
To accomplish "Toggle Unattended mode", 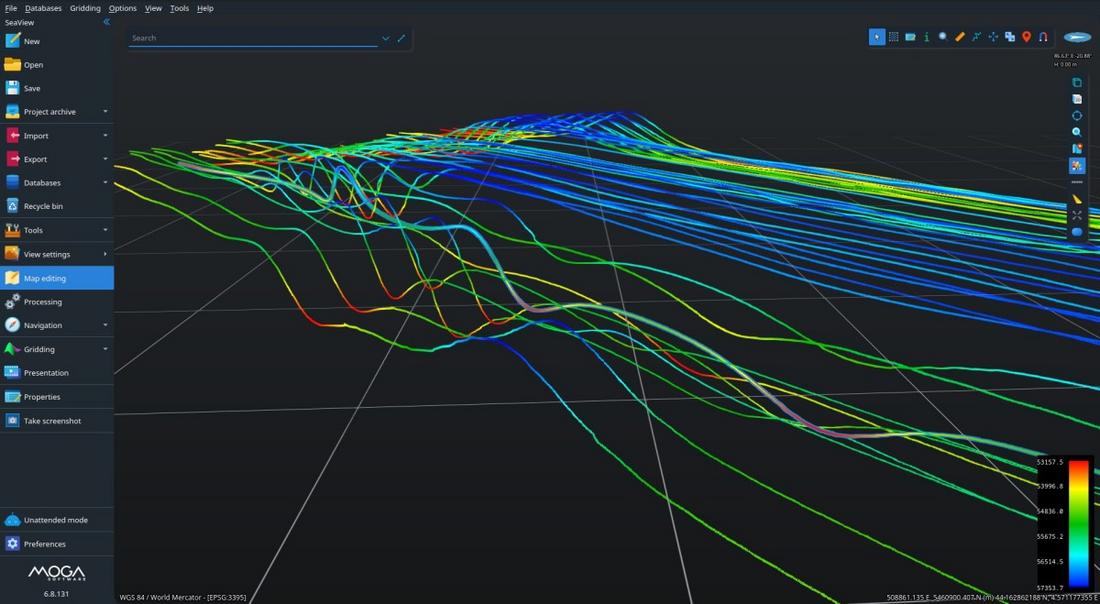I will [55, 520].
